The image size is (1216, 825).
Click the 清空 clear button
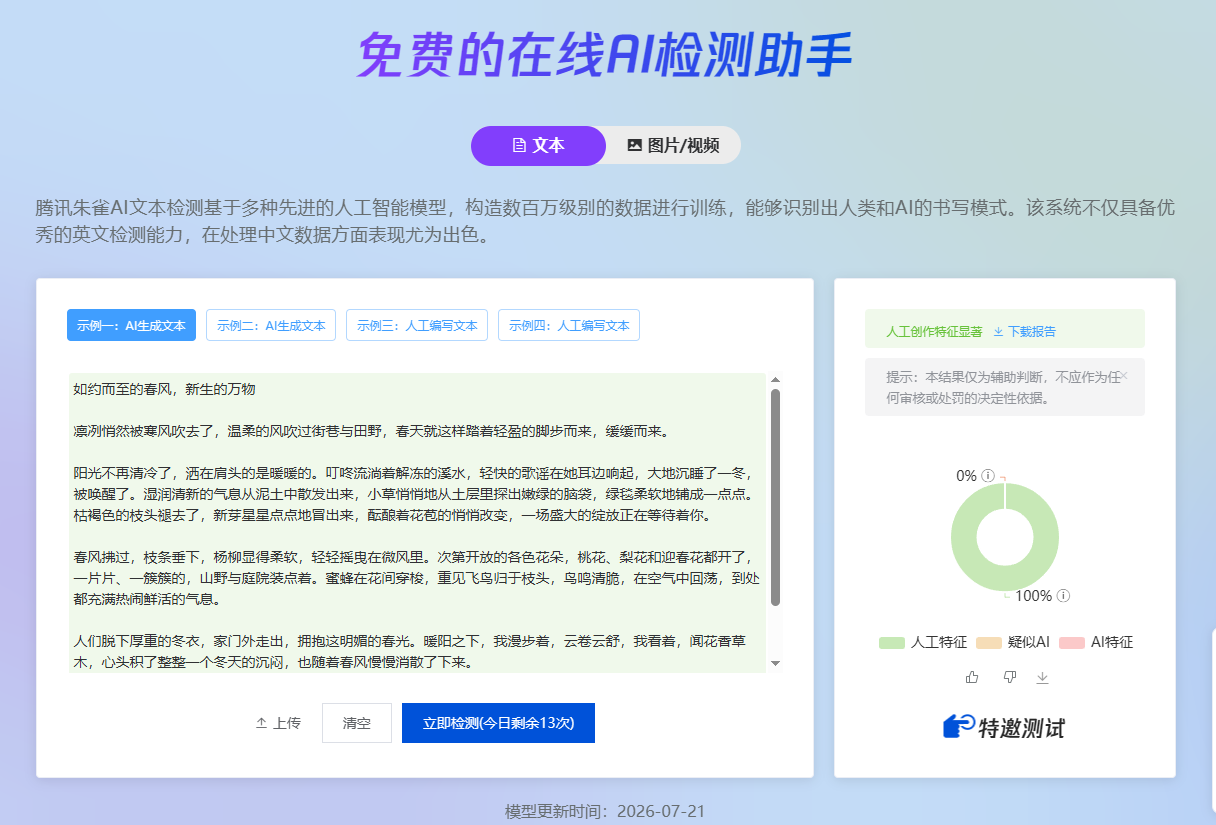pos(357,723)
